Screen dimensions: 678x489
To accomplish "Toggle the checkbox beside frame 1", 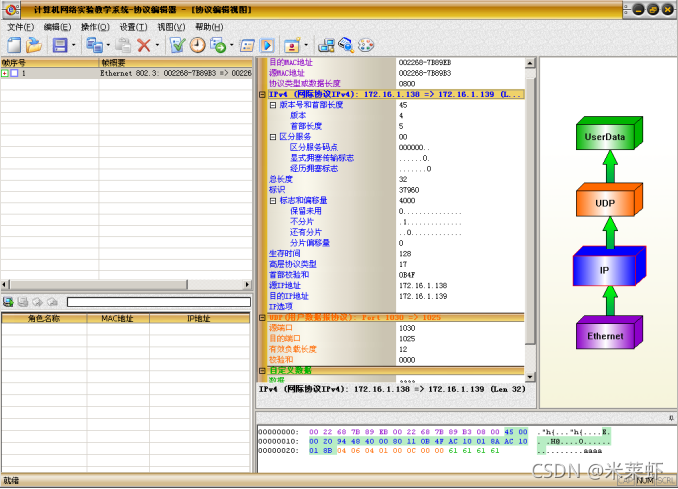I will (x=15, y=73).
